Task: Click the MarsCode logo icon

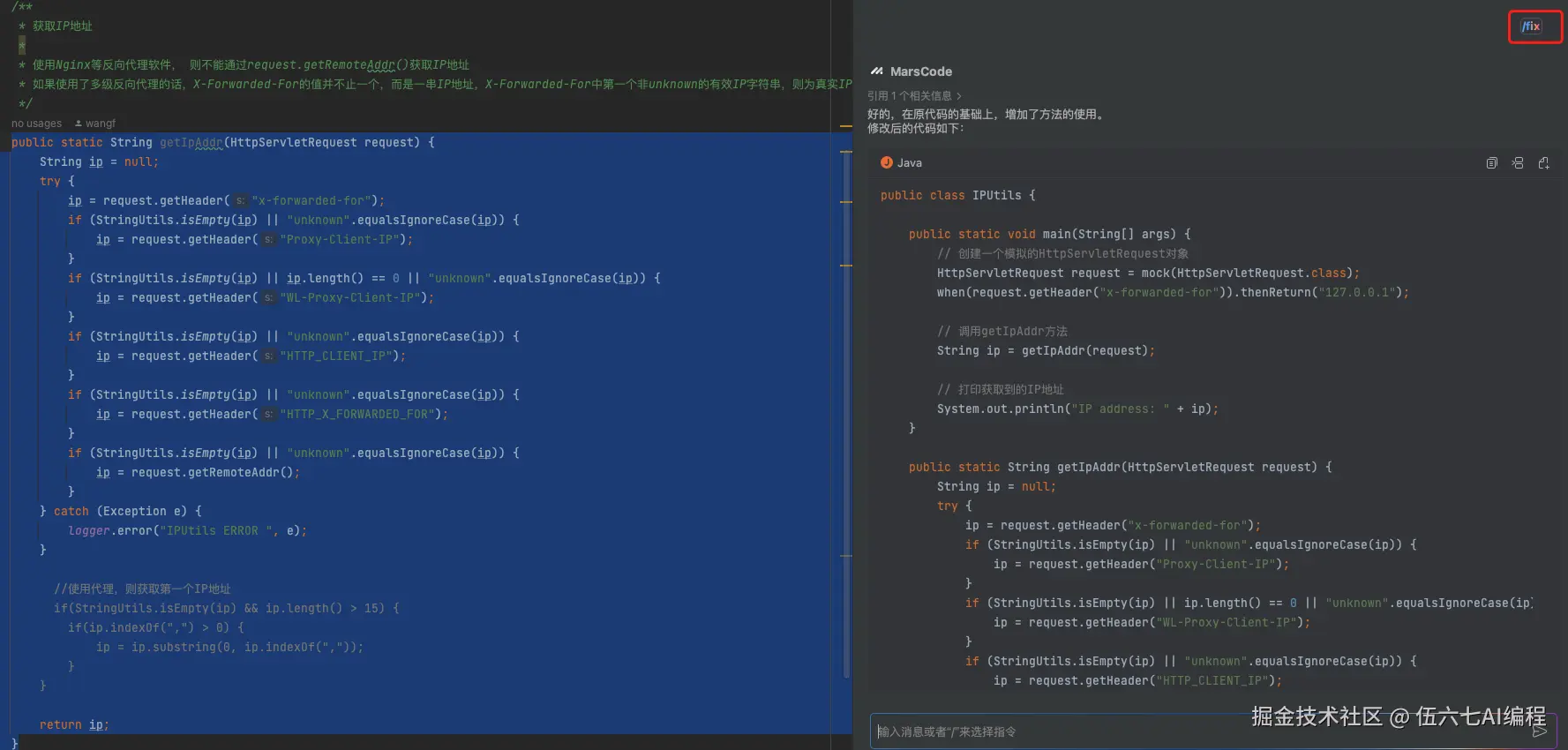Action: [x=876, y=71]
